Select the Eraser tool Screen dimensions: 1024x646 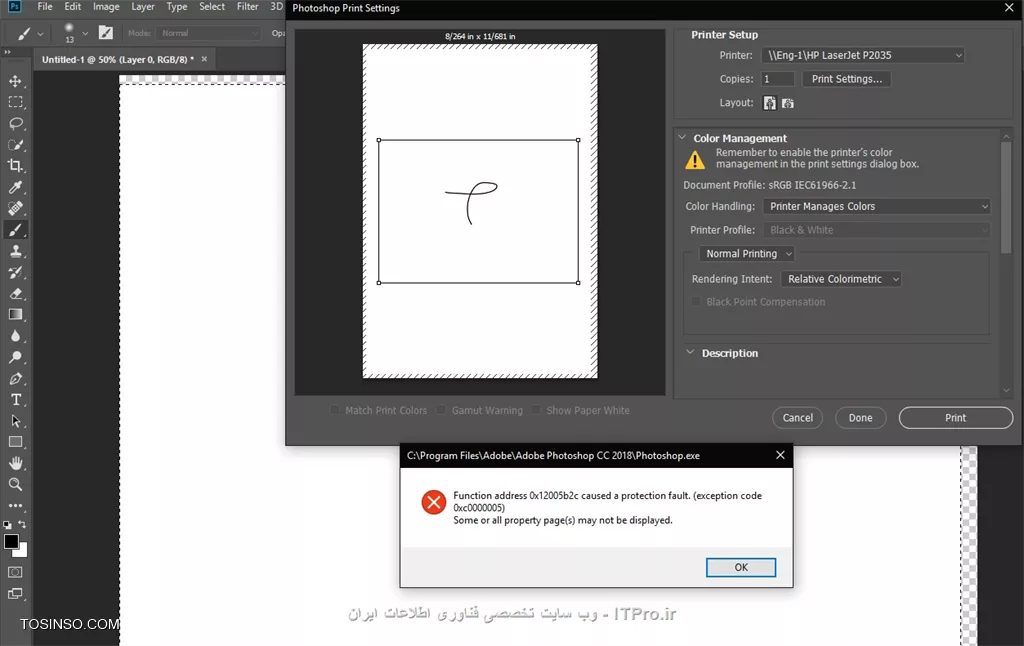tap(15, 293)
